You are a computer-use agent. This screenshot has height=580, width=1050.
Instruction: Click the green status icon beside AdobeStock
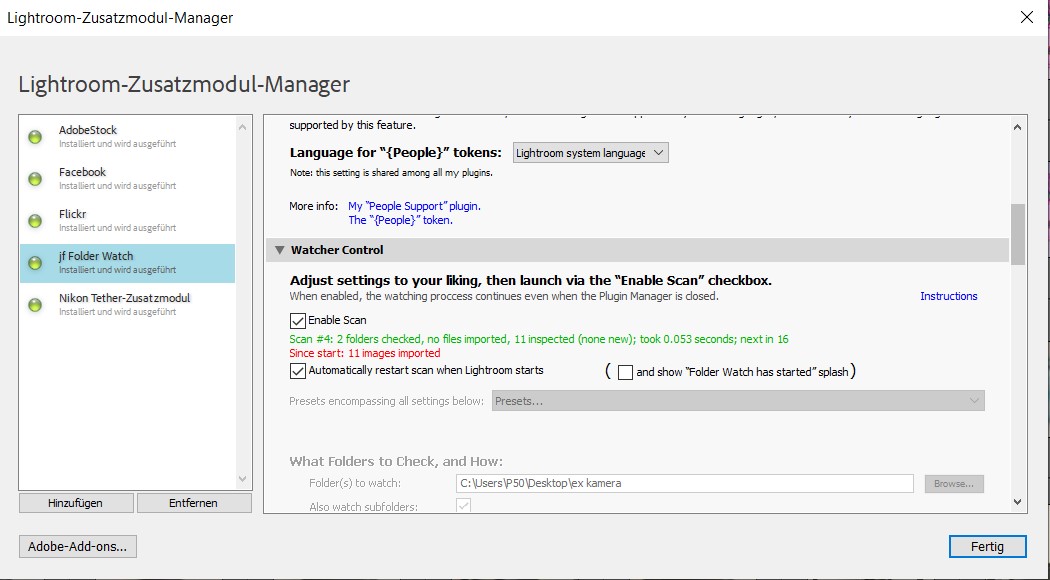(35, 137)
